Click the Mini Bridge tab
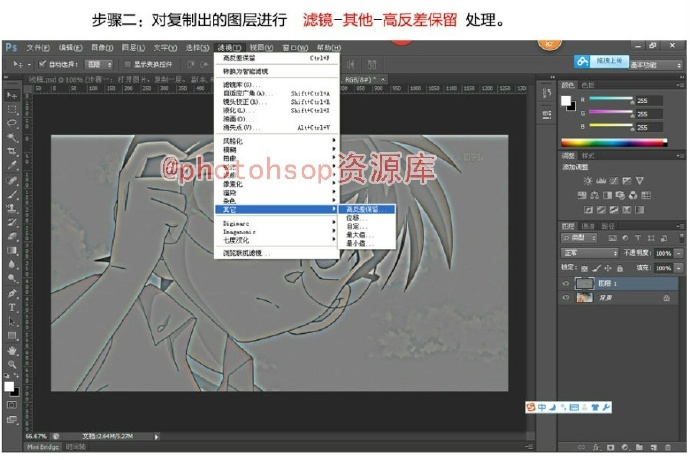Viewport: 690px width, 460px height. click(43, 447)
